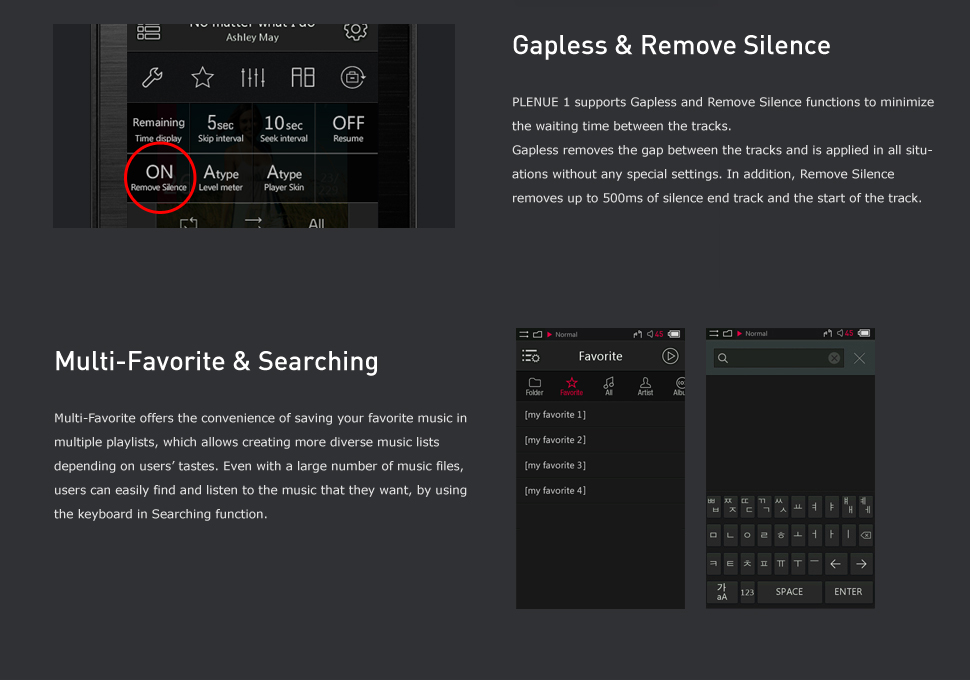This screenshot has height=680, width=970.
Task: Tap the left arrow key on keyboard
Action: 835,564
